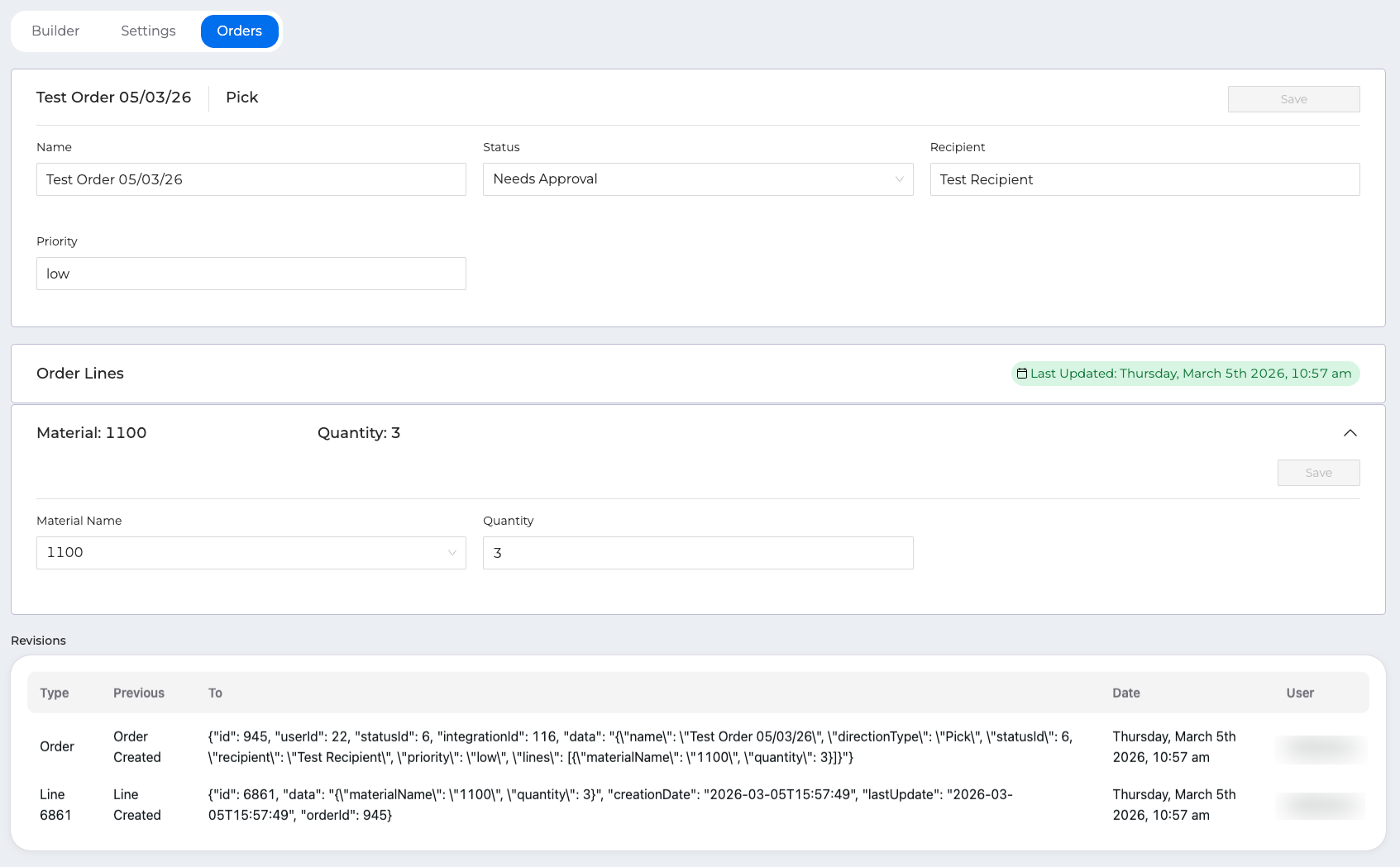Click the calendar icon beside Last Updated

[1022, 374]
